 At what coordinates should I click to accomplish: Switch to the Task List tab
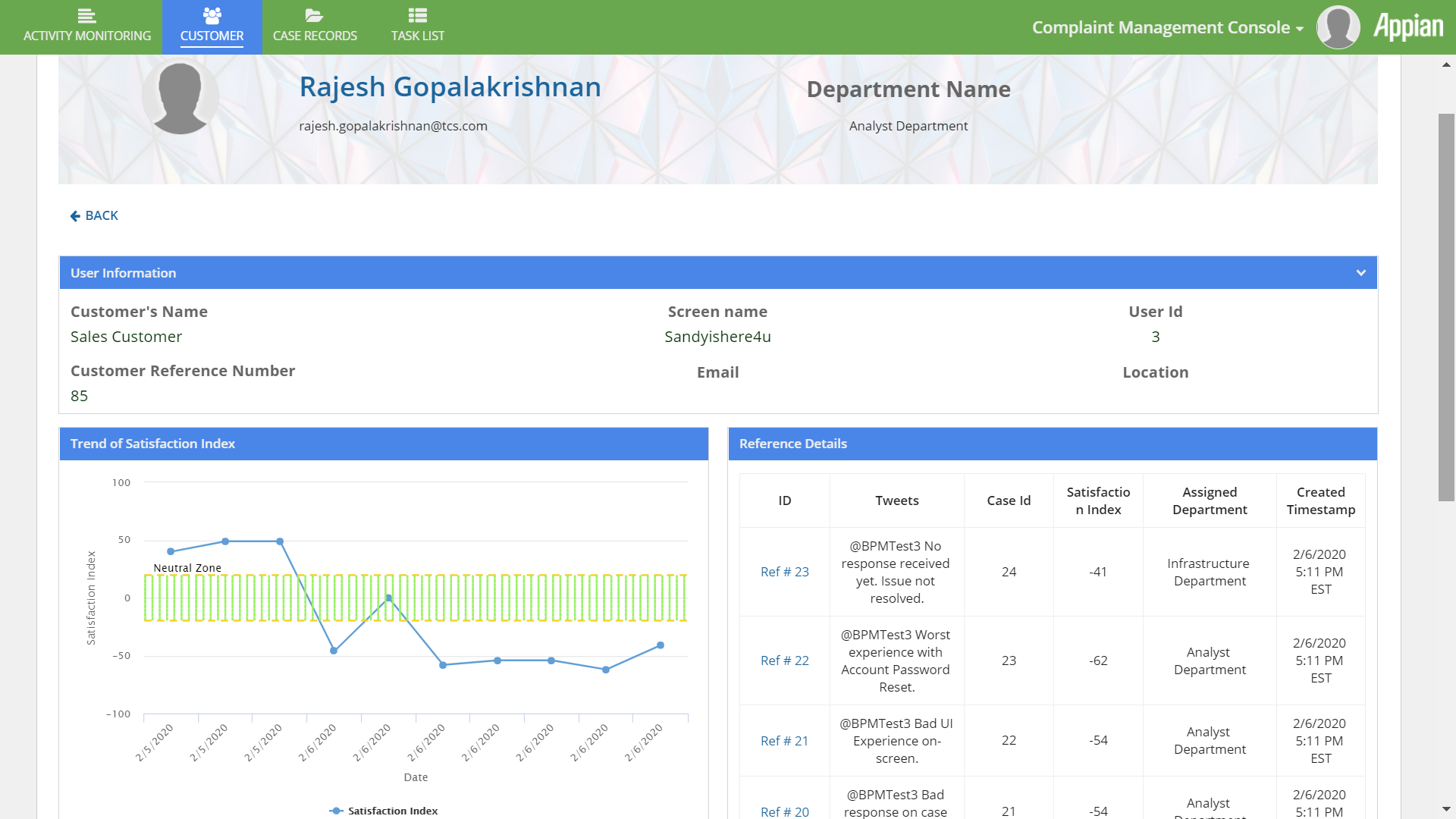coord(417,36)
